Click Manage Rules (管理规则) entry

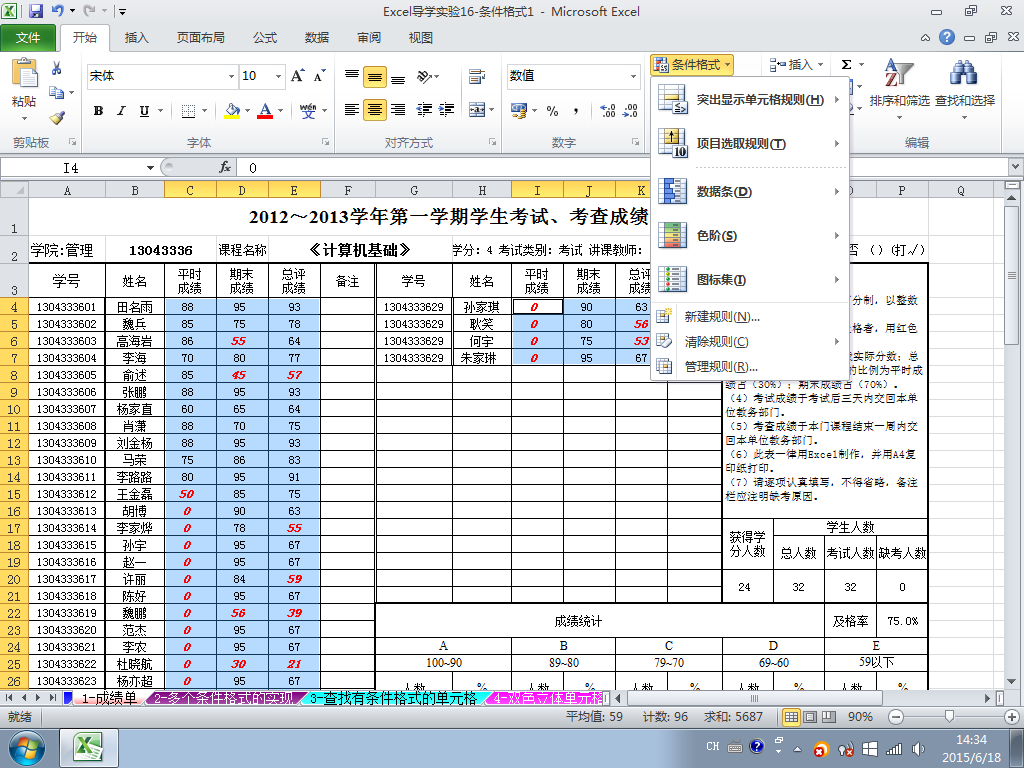[x=721, y=367]
